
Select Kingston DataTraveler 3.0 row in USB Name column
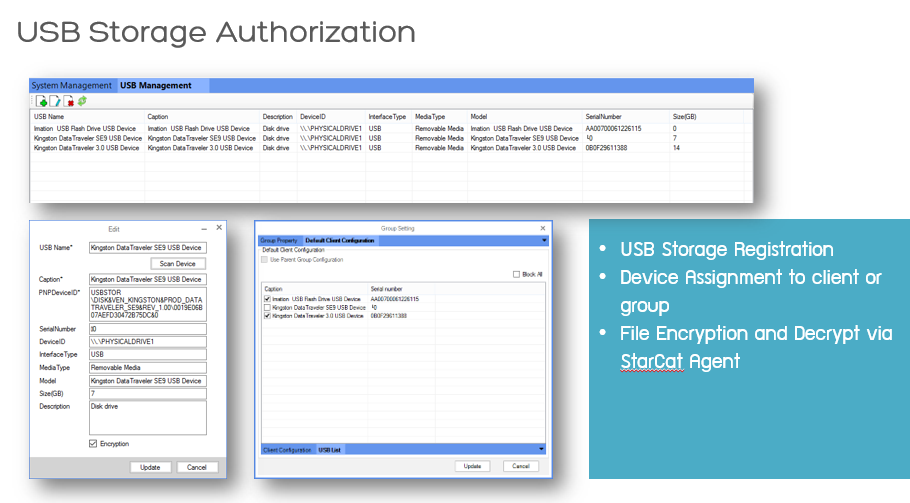(x=86, y=148)
